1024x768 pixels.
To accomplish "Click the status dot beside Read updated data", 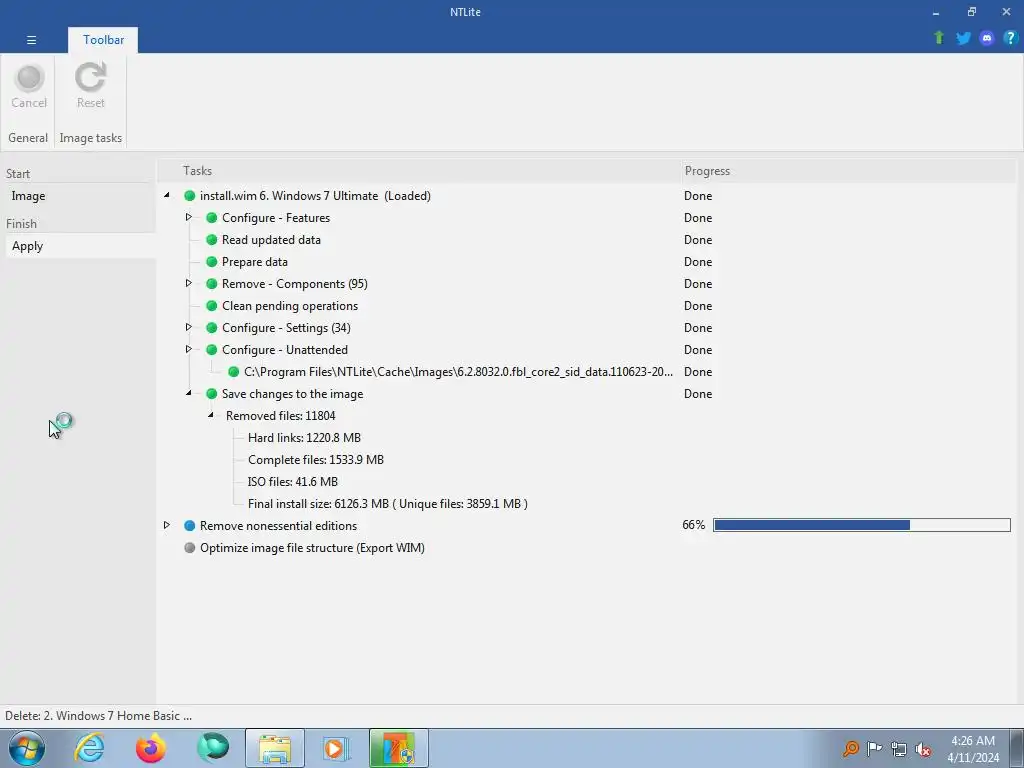I will click(x=212, y=240).
